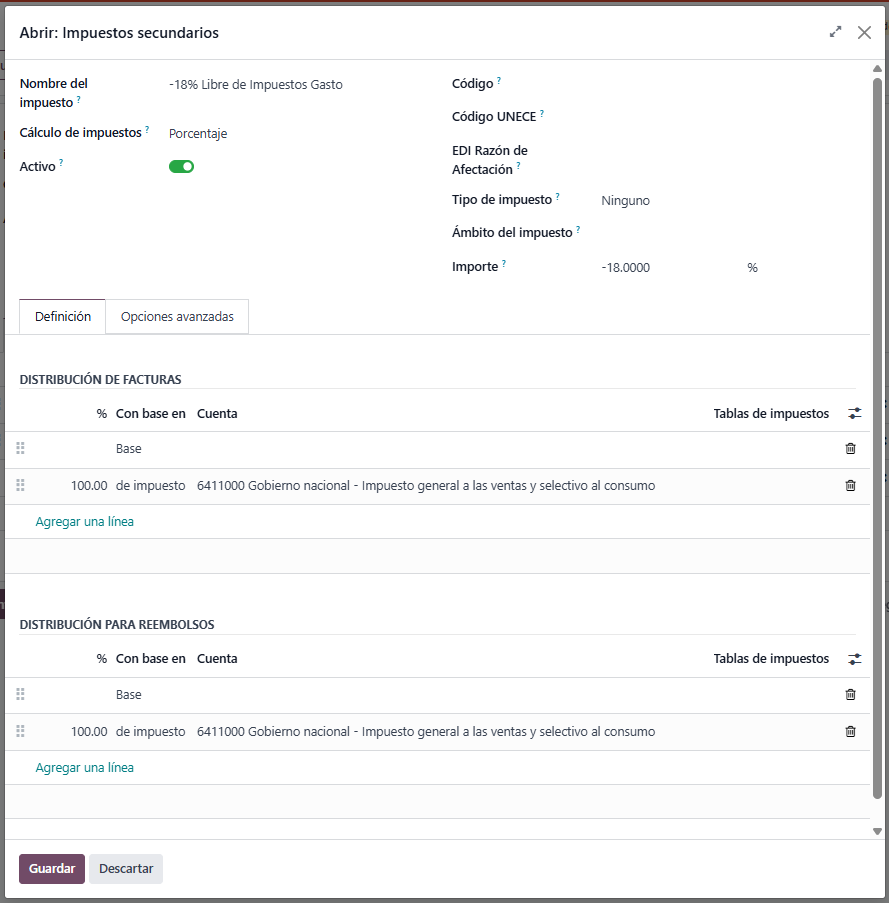The image size is (889, 903).
Task: Open column settings for Distribución para Reembolsos table
Action: coord(854,659)
